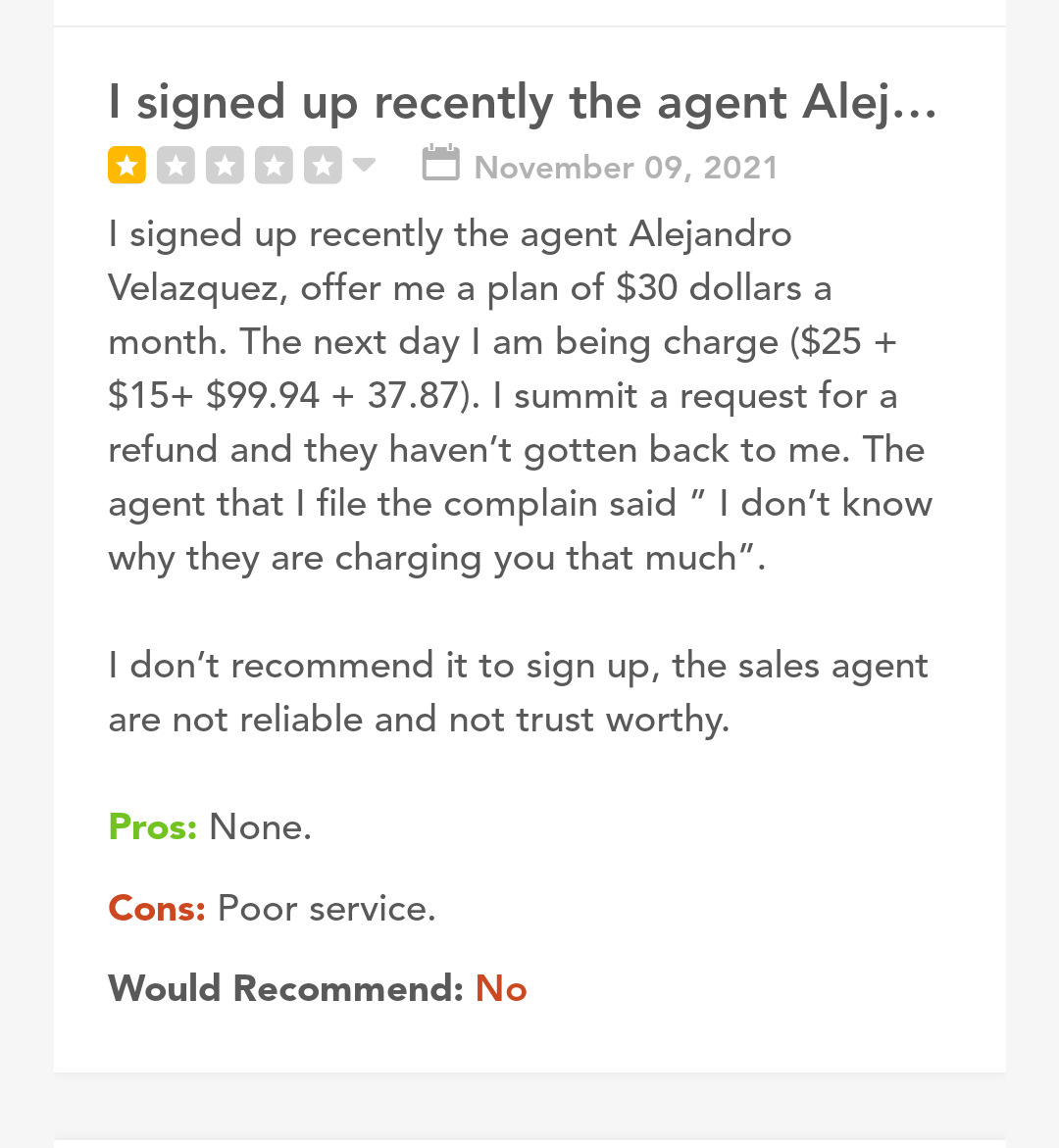Click the red 'No' recommendation value
Screen dimensions: 1059x1148
tap(501, 988)
